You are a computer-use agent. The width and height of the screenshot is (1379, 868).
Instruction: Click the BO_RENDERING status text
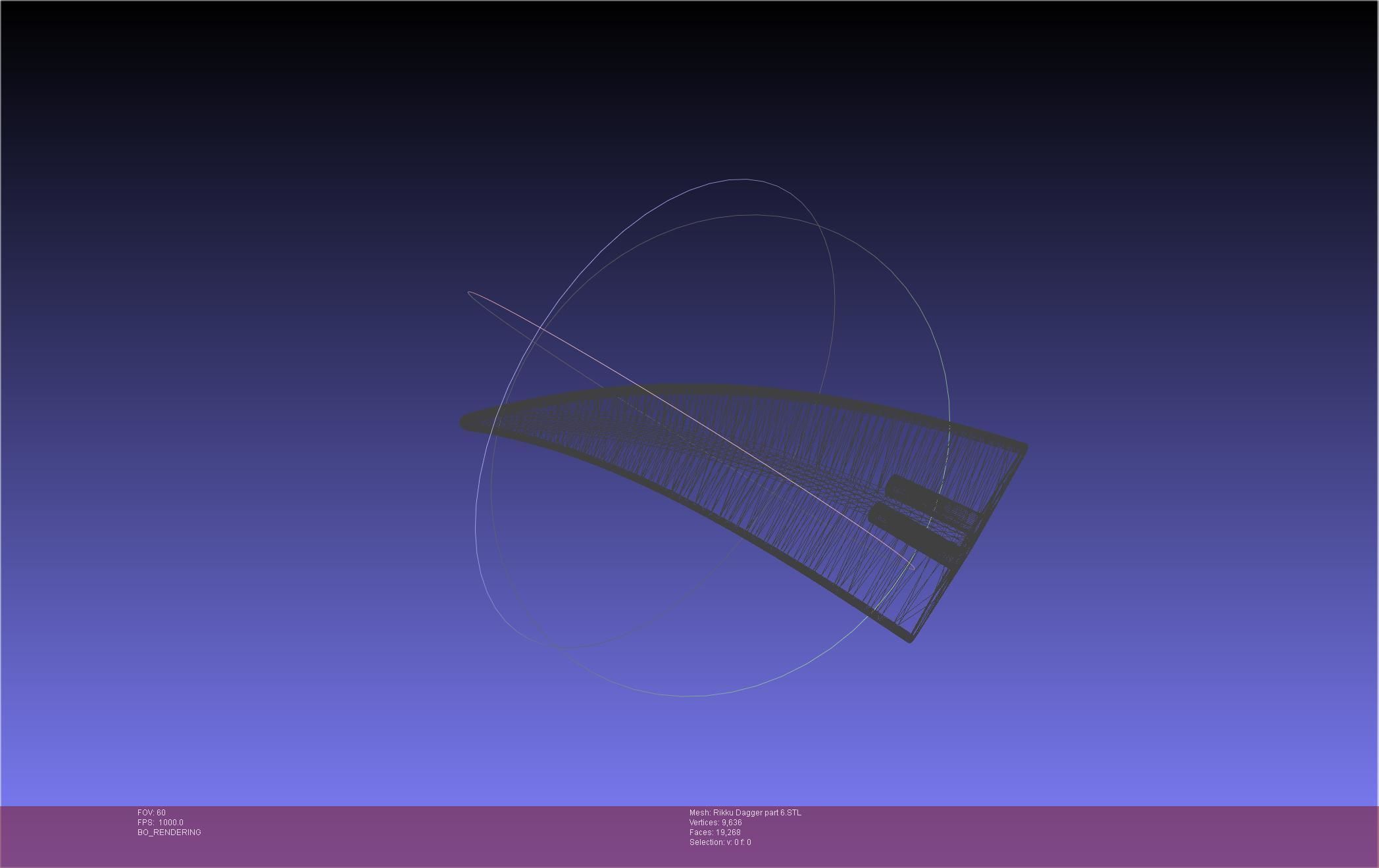coord(169,832)
